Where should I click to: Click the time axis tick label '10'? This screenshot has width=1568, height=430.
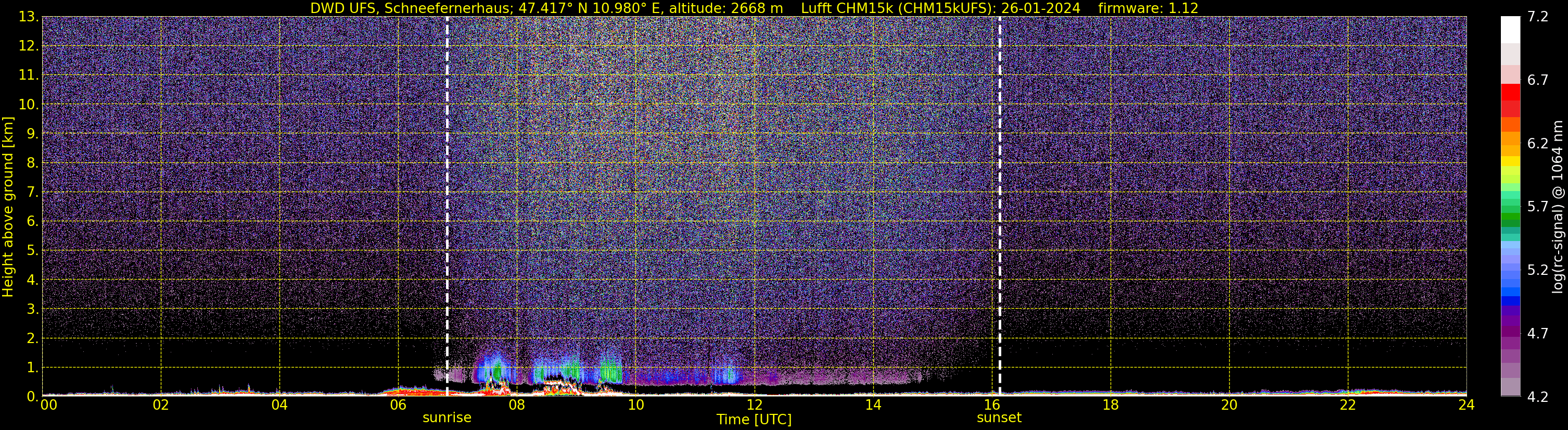(635, 405)
